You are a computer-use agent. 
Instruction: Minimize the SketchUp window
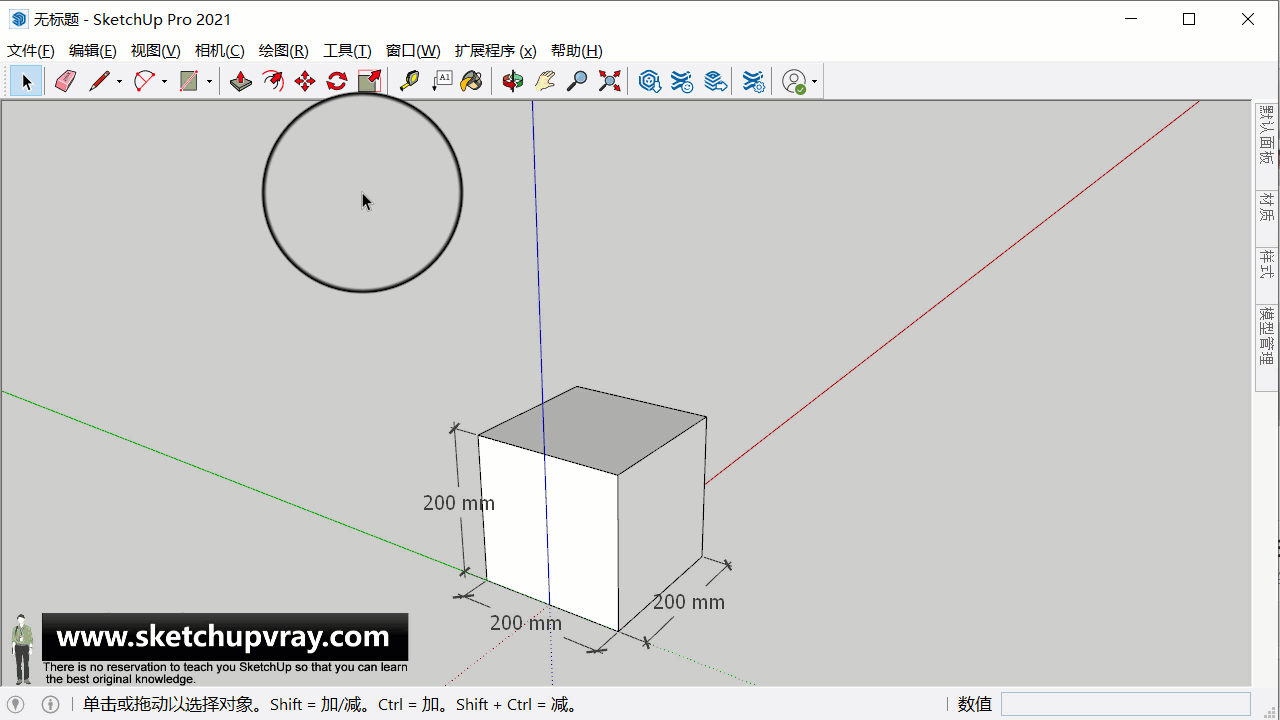click(1130, 19)
